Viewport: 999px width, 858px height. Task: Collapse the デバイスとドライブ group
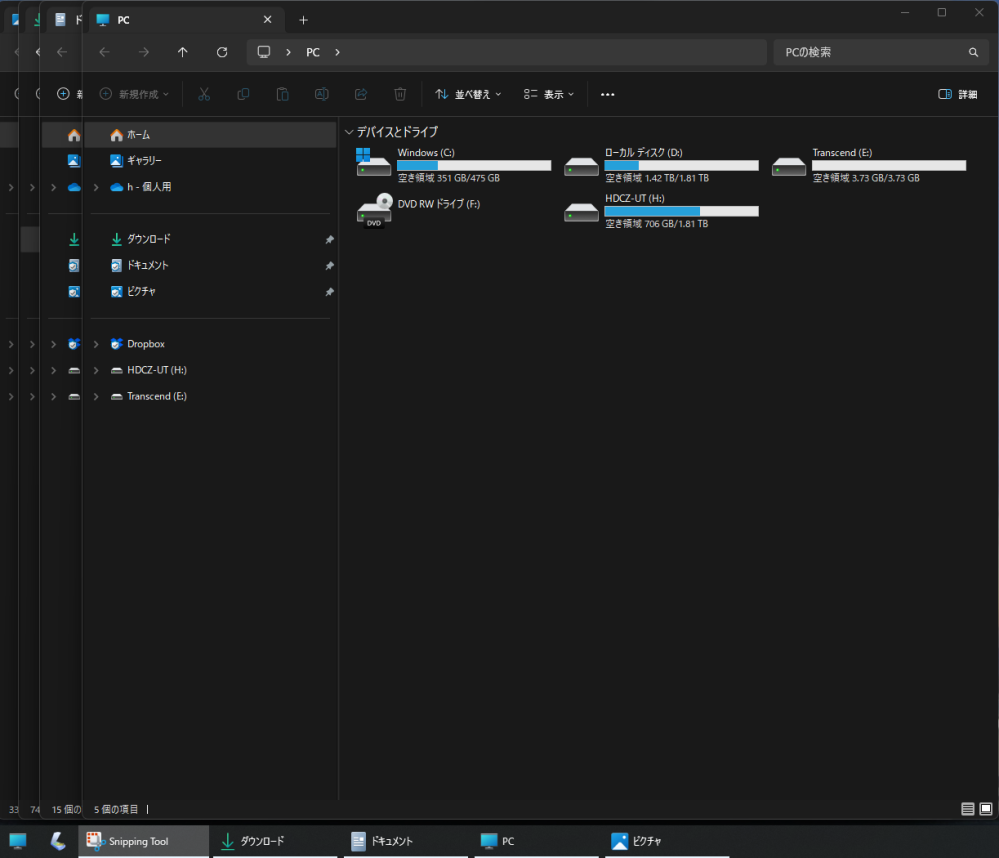click(x=348, y=132)
